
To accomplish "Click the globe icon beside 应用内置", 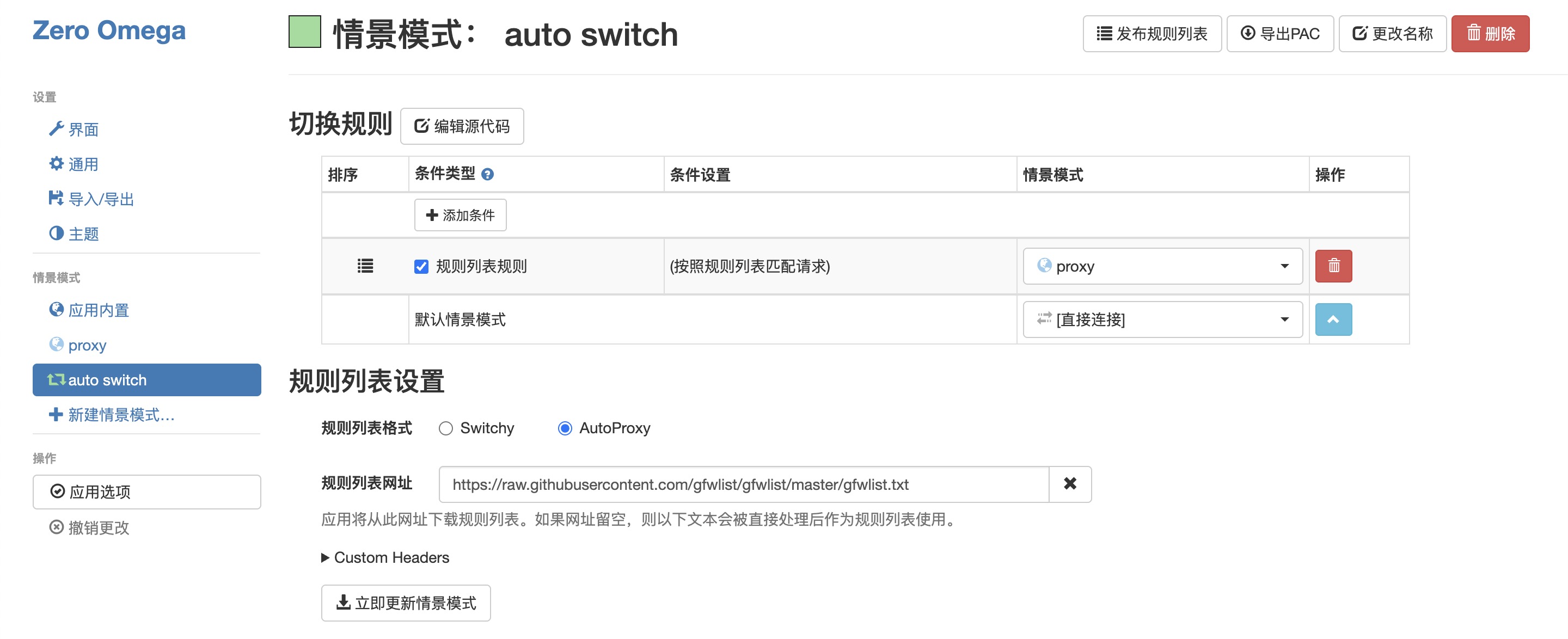I will pyautogui.click(x=56, y=309).
